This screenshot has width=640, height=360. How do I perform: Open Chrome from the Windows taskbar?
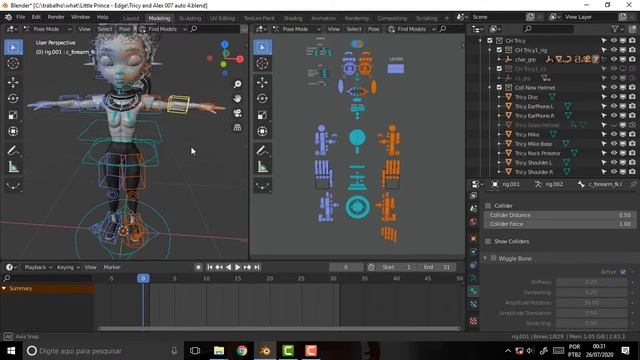(242, 351)
